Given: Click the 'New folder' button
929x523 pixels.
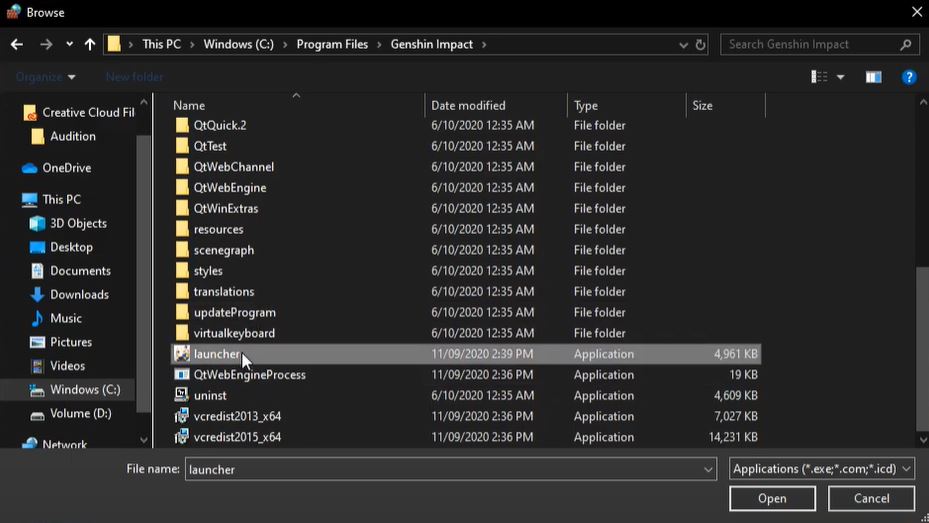Looking at the screenshot, I should (x=134, y=77).
